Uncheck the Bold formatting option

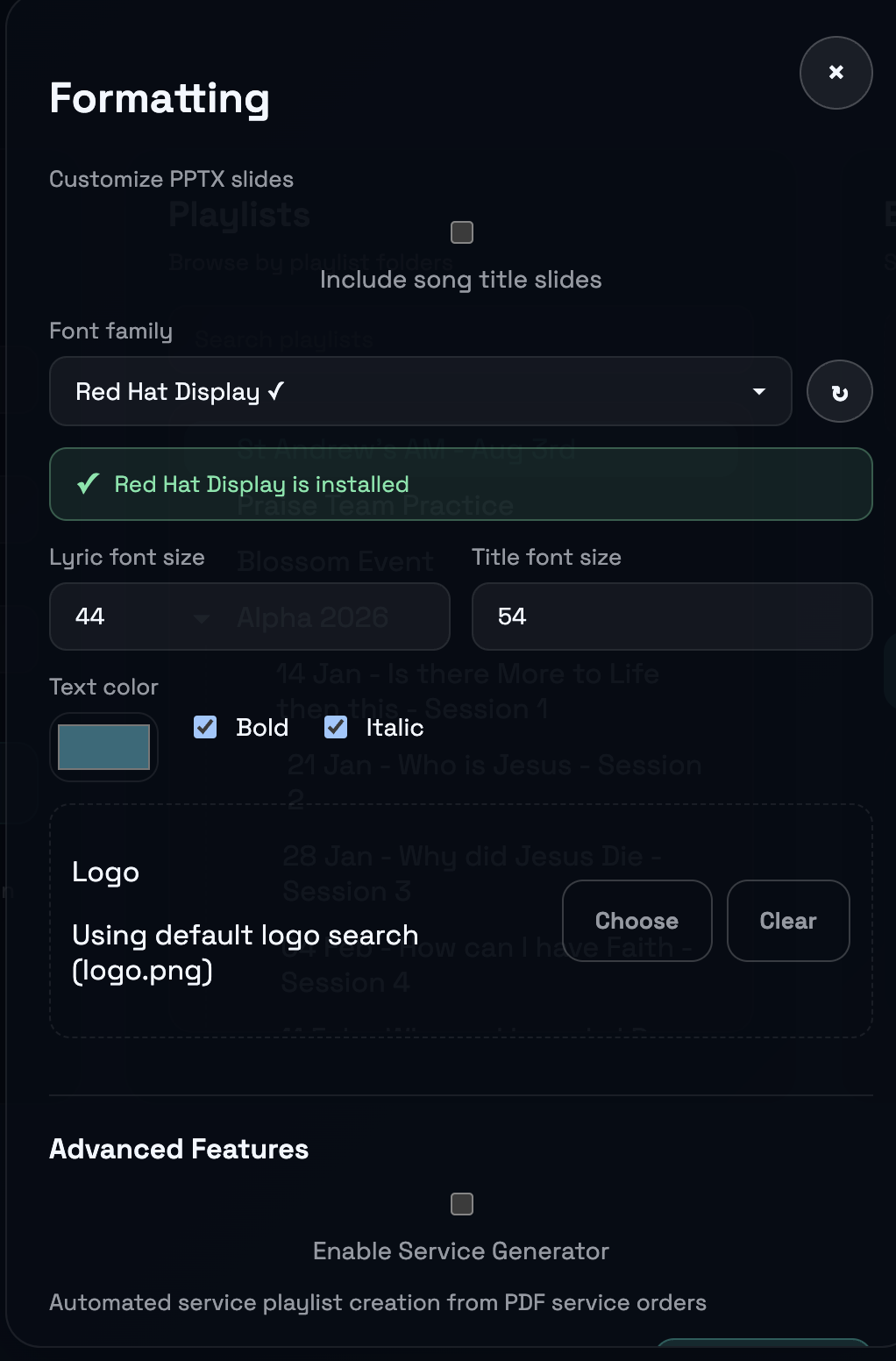(204, 727)
